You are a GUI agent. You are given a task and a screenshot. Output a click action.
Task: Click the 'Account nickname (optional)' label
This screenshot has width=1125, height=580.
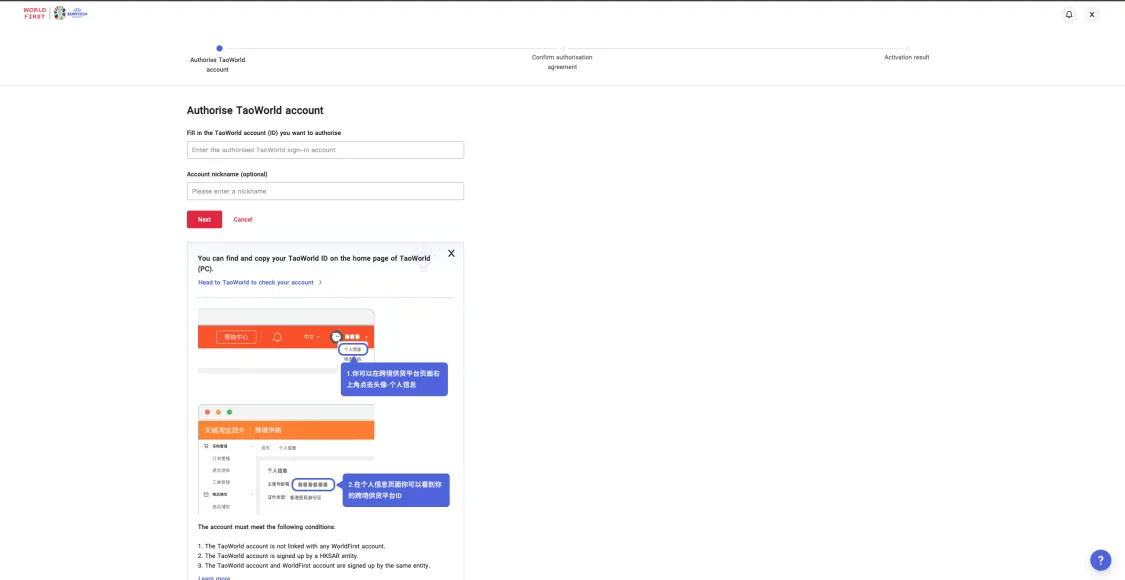[227, 174]
